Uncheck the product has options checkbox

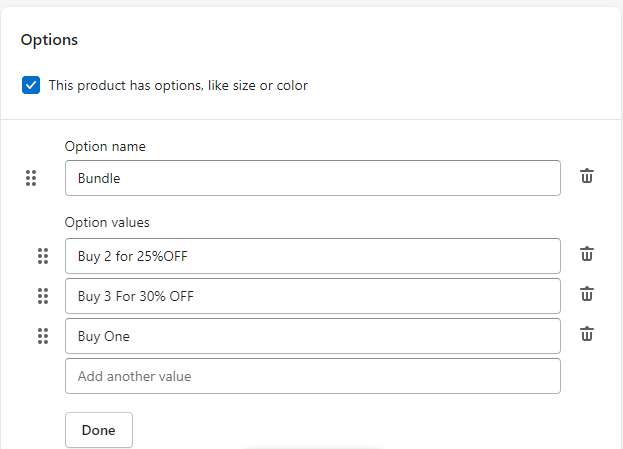pos(31,85)
